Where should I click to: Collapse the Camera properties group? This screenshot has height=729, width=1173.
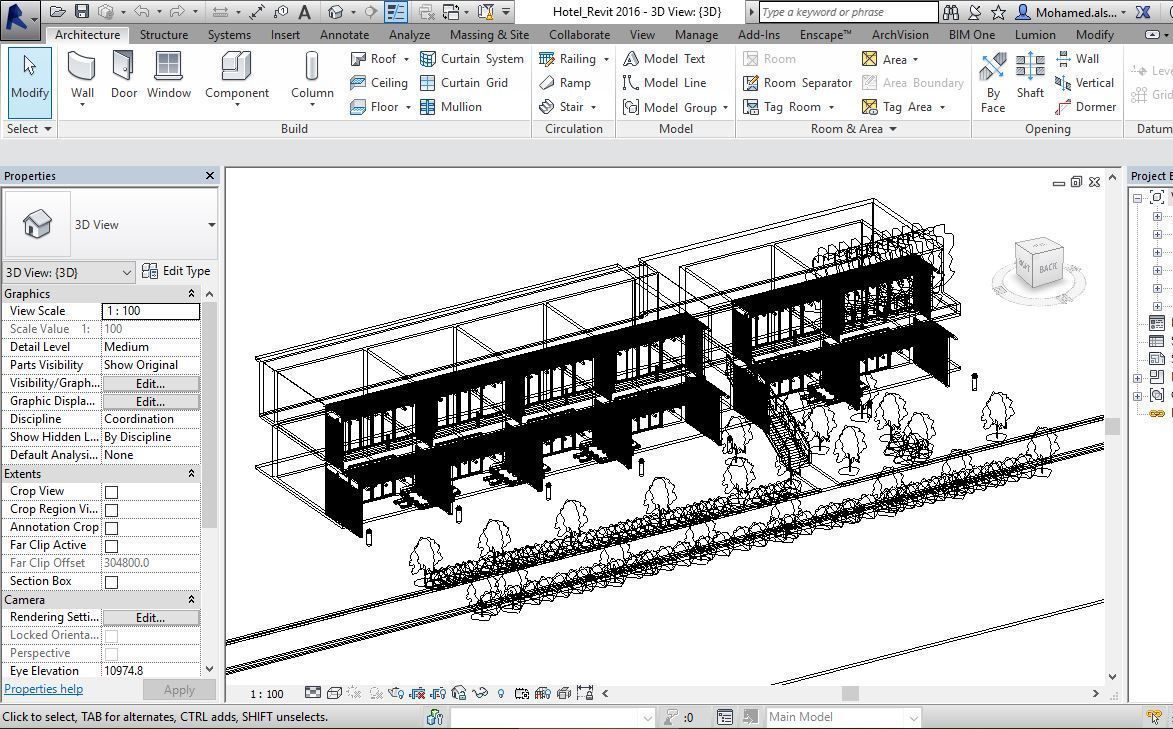point(191,600)
